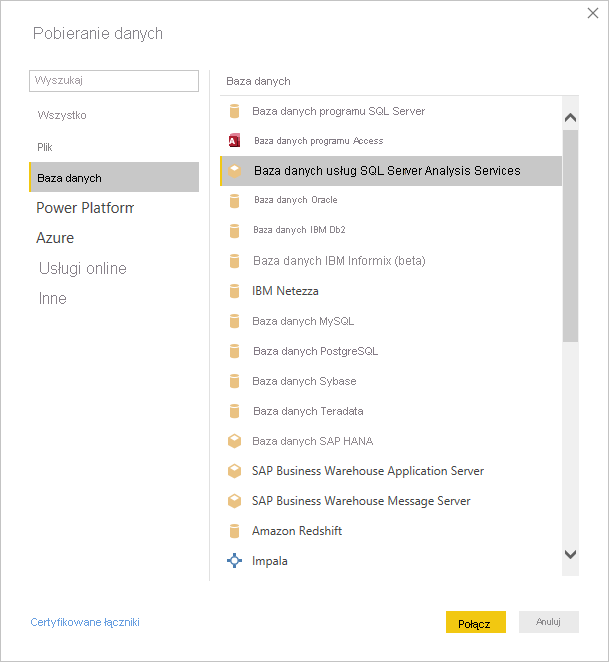Click the blue Impala connector icon
The height and width of the screenshot is (662, 609).
coord(234,561)
